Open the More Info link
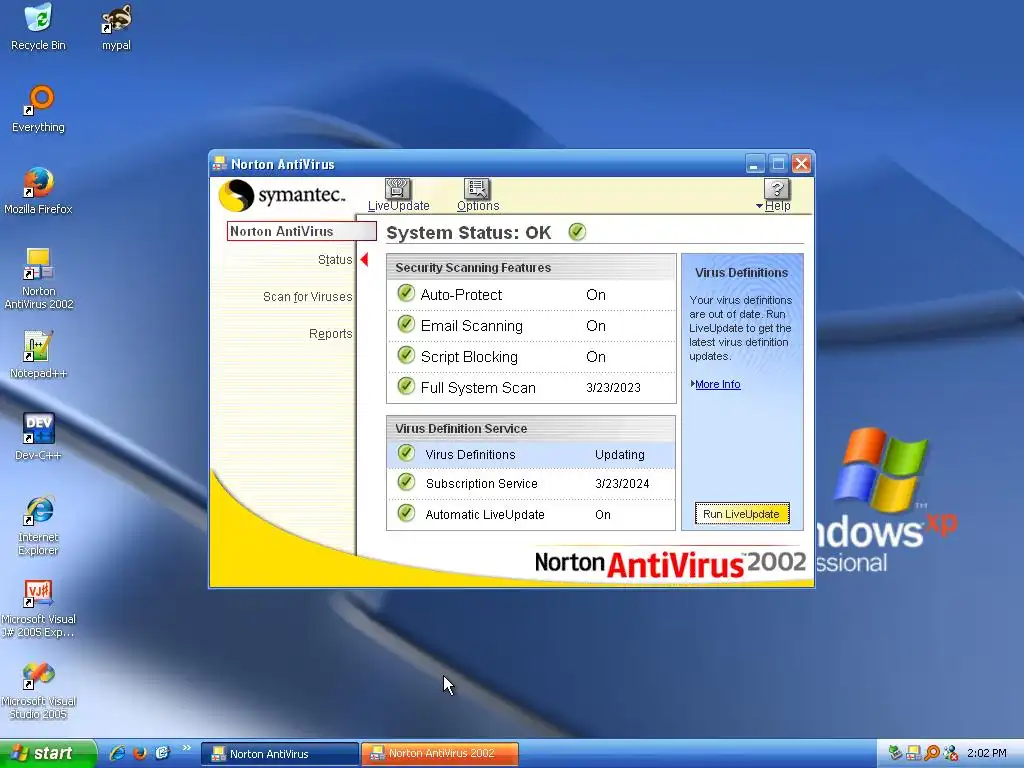The height and width of the screenshot is (768, 1024). tap(718, 384)
